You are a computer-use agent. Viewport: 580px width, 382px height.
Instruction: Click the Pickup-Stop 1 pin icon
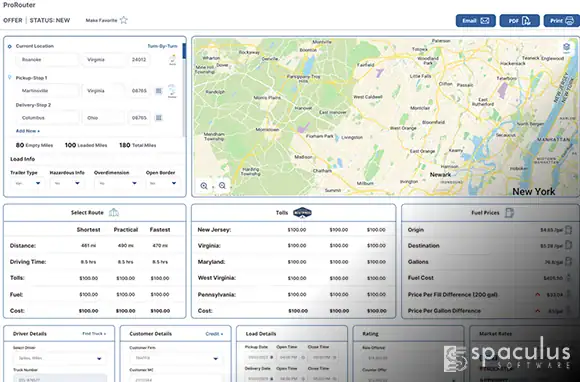coord(10,77)
